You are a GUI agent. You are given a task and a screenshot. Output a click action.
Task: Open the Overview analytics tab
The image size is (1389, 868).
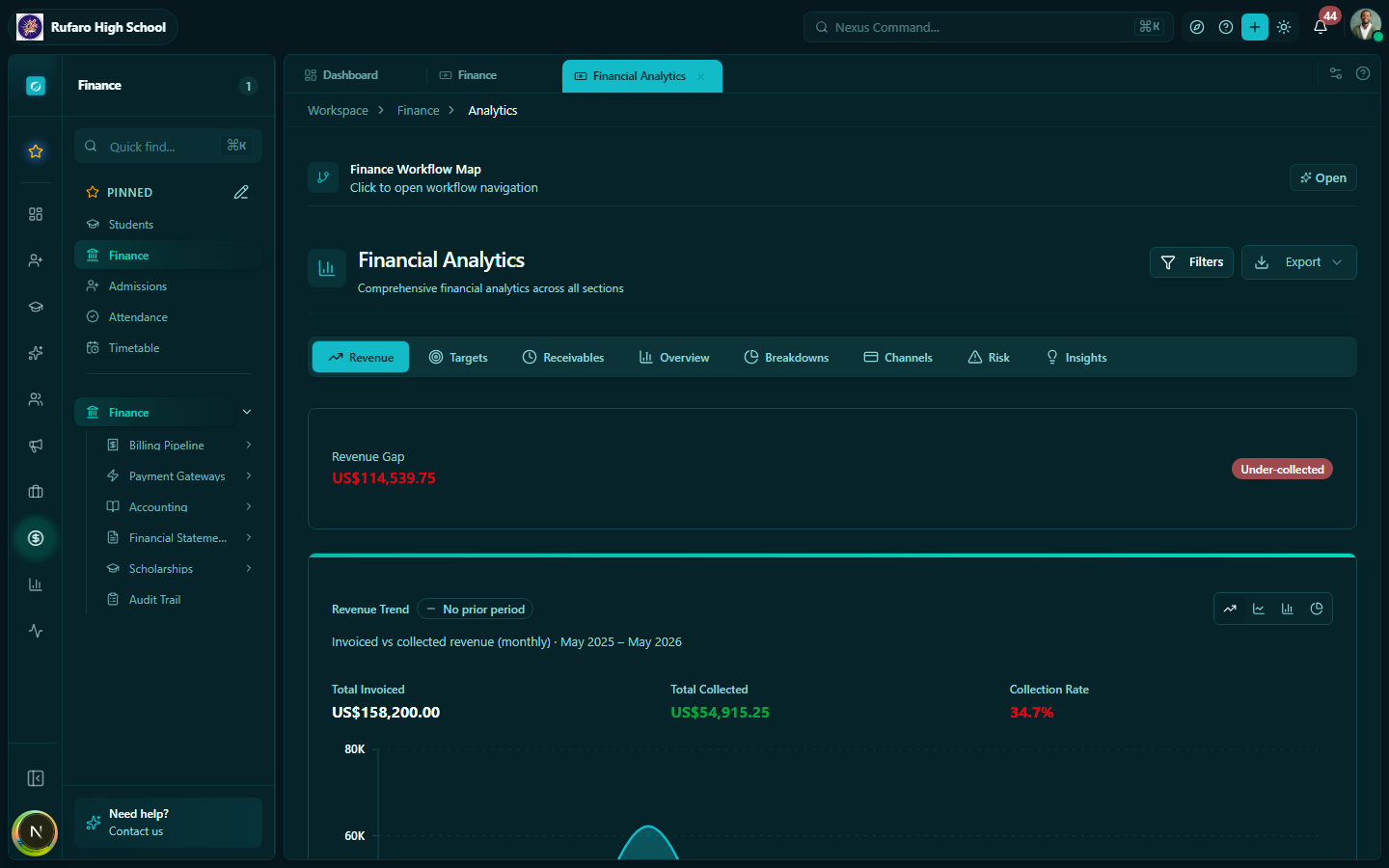click(674, 357)
